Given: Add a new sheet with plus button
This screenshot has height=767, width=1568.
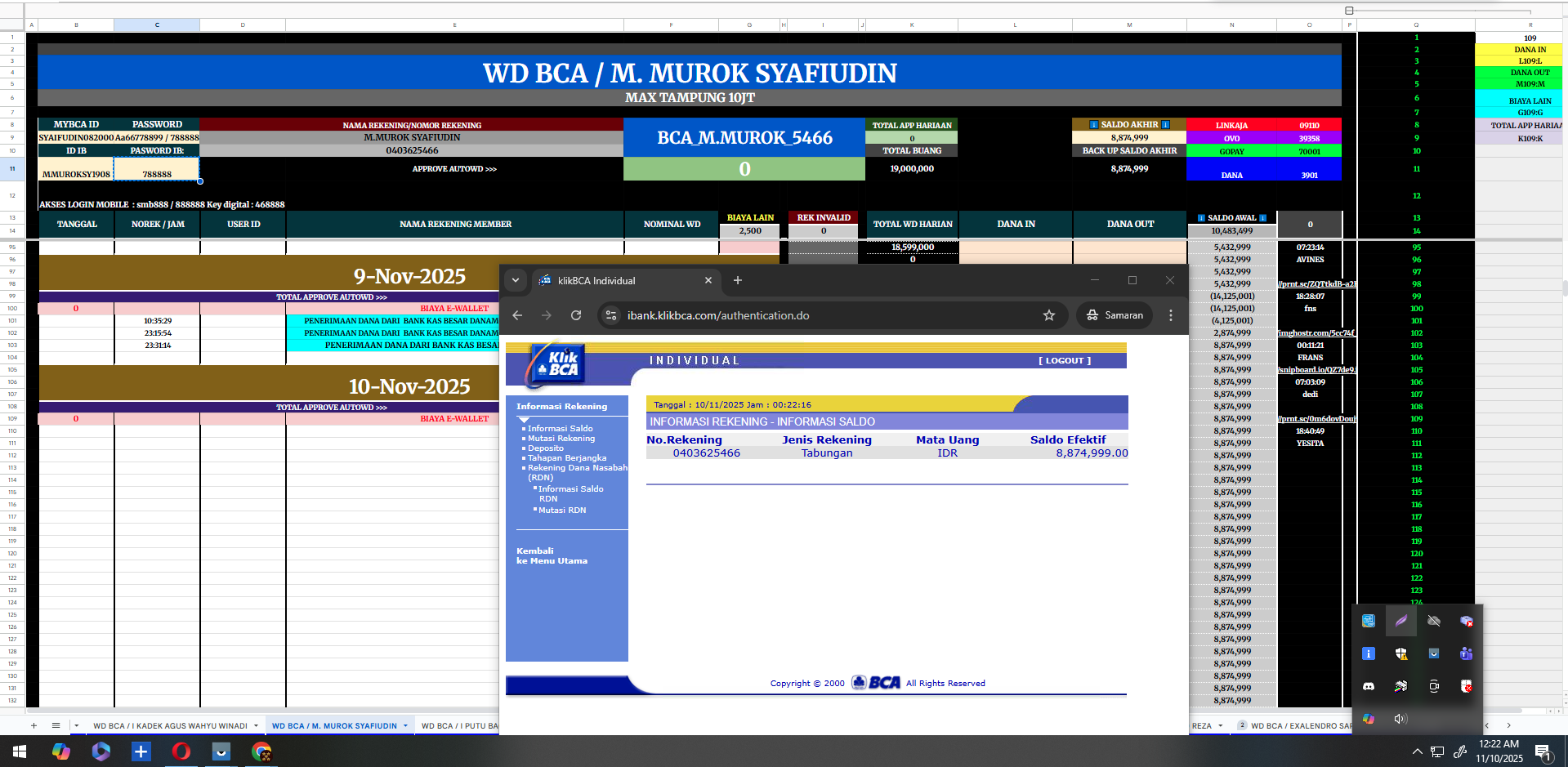Looking at the screenshot, I should [34, 725].
